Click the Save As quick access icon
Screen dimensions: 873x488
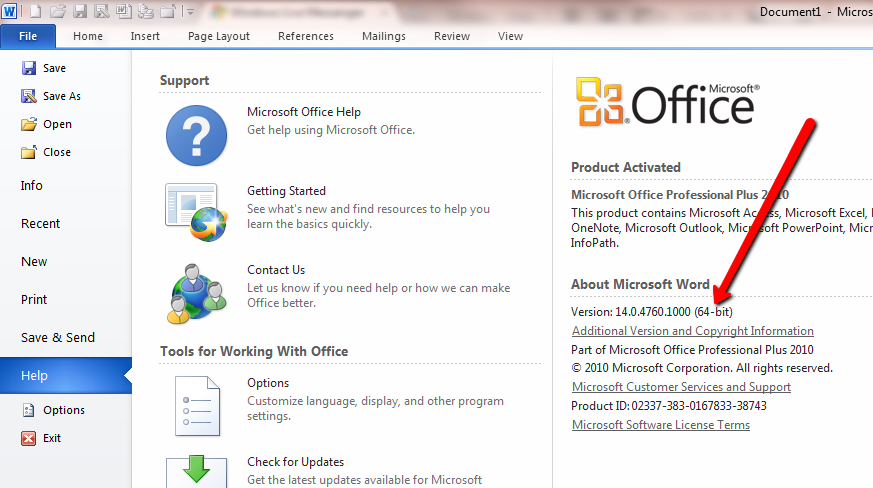click(x=101, y=11)
